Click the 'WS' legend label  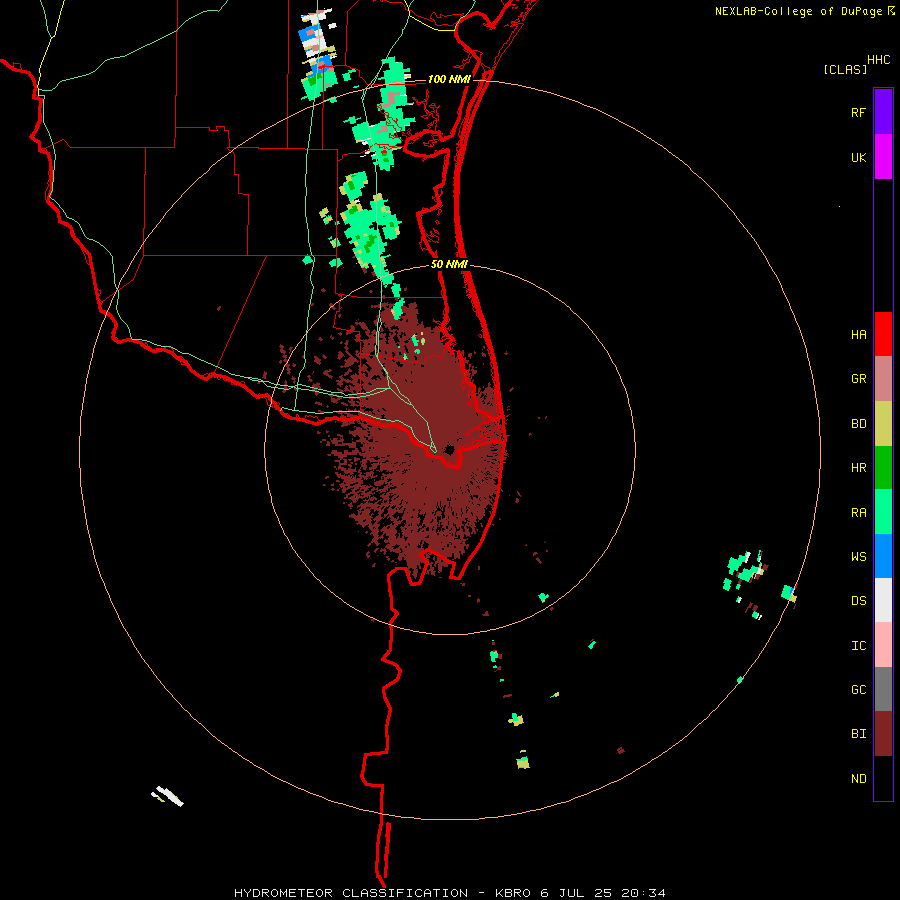click(x=858, y=557)
